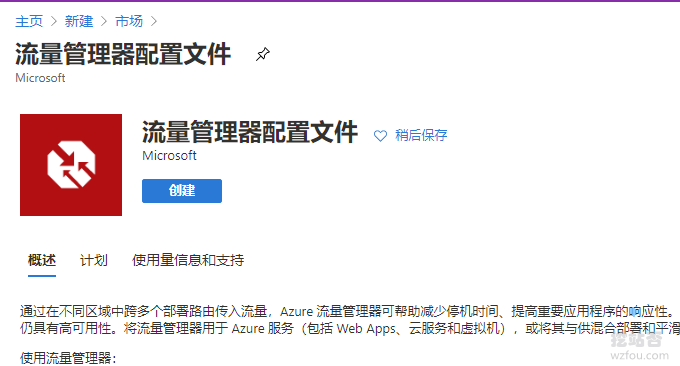Click the heading 流量管理器配置文件 beside the logo

[250, 132]
